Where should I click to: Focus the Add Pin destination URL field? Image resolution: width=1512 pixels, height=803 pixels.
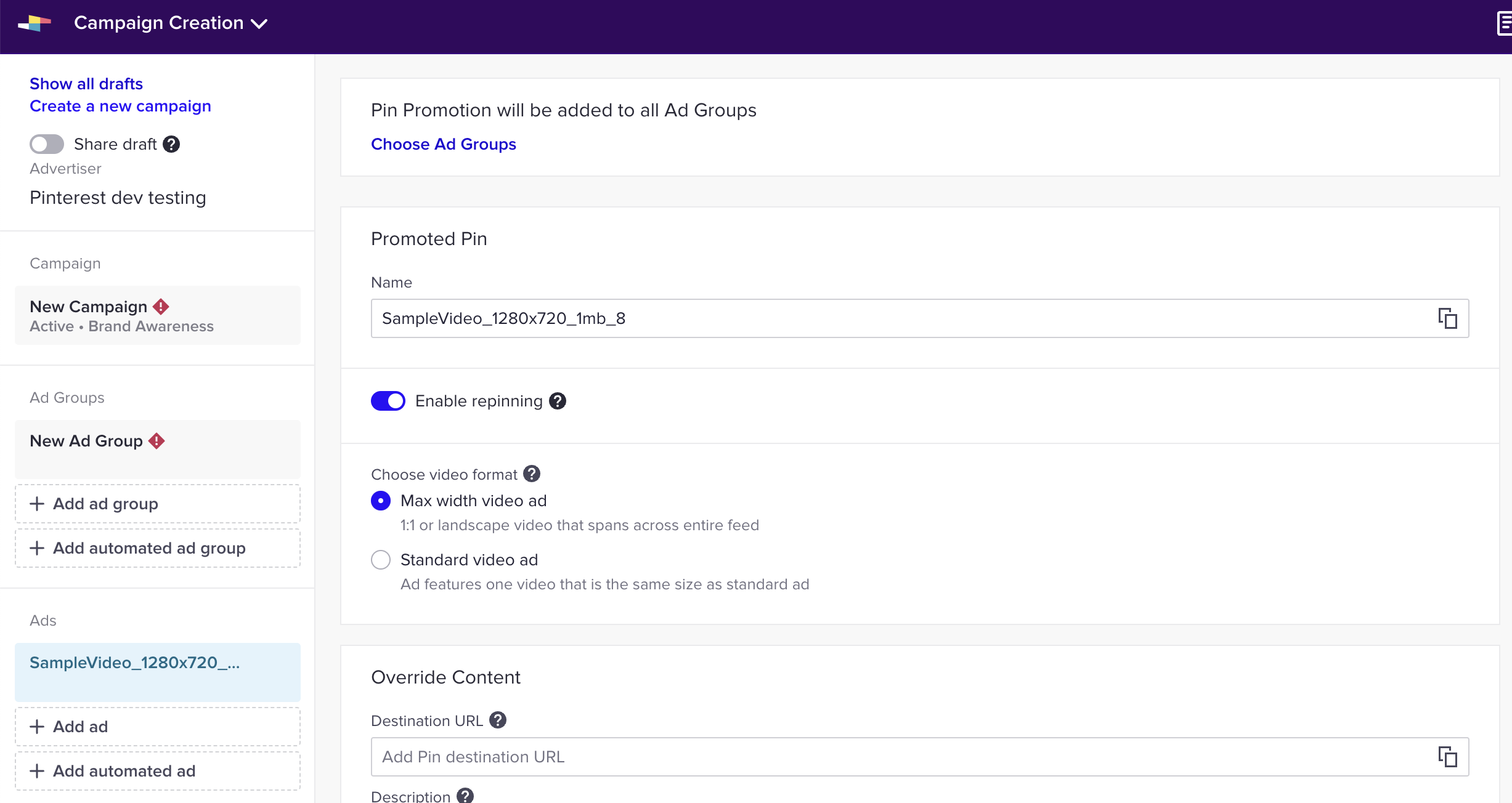click(920, 757)
